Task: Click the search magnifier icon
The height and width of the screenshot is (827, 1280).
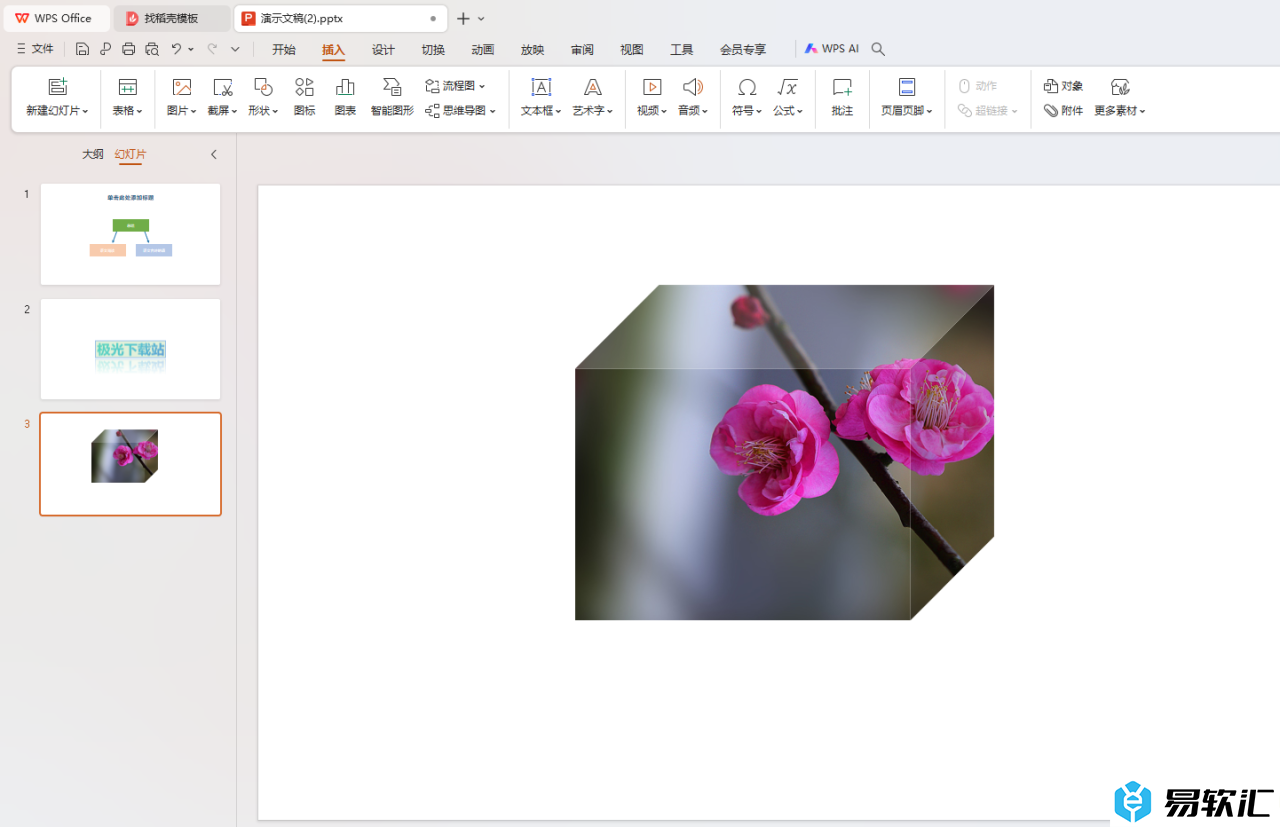Action: (x=878, y=49)
